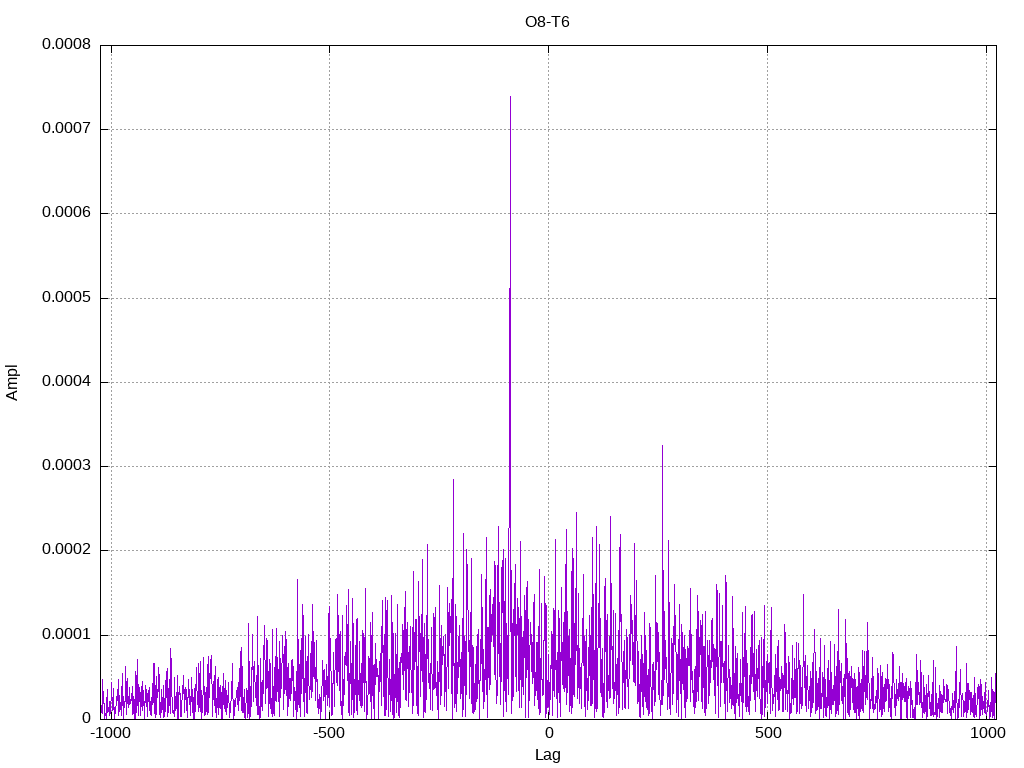The width and height of the screenshot is (1024, 768).
Task: Click the y-axis label "Ampl"
Action: tap(12, 383)
